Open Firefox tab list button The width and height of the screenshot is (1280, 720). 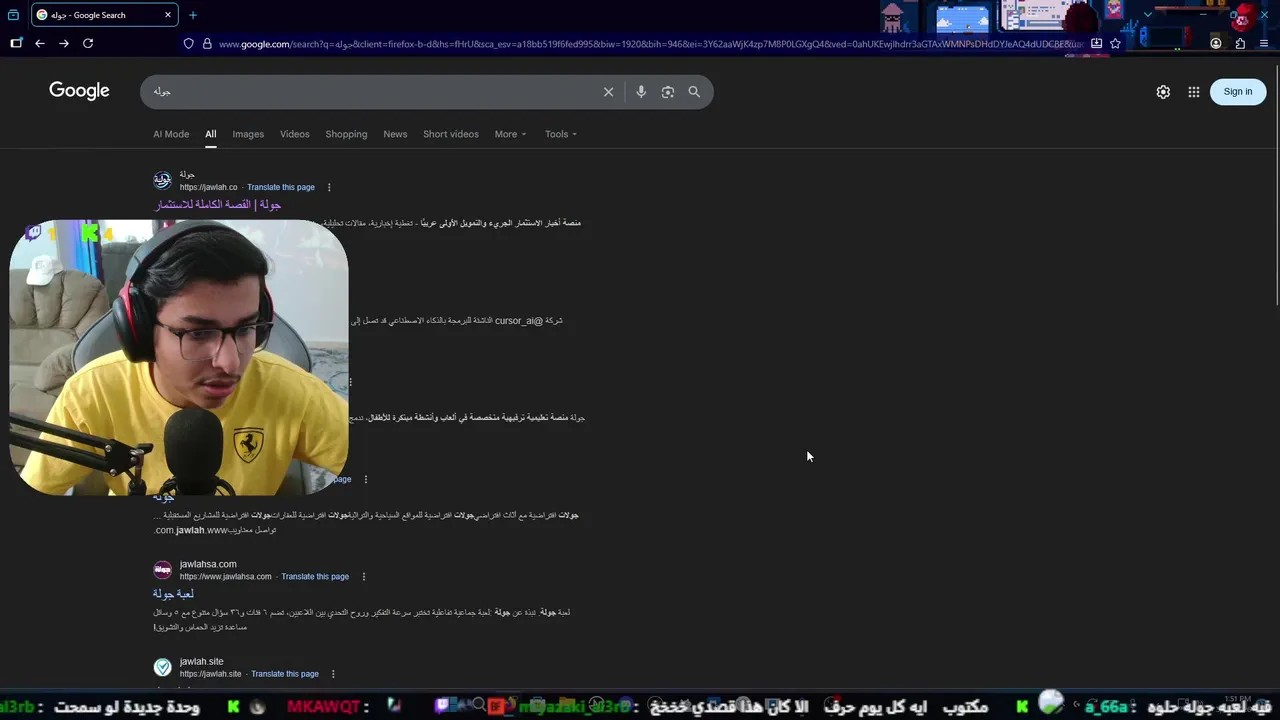[14, 15]
